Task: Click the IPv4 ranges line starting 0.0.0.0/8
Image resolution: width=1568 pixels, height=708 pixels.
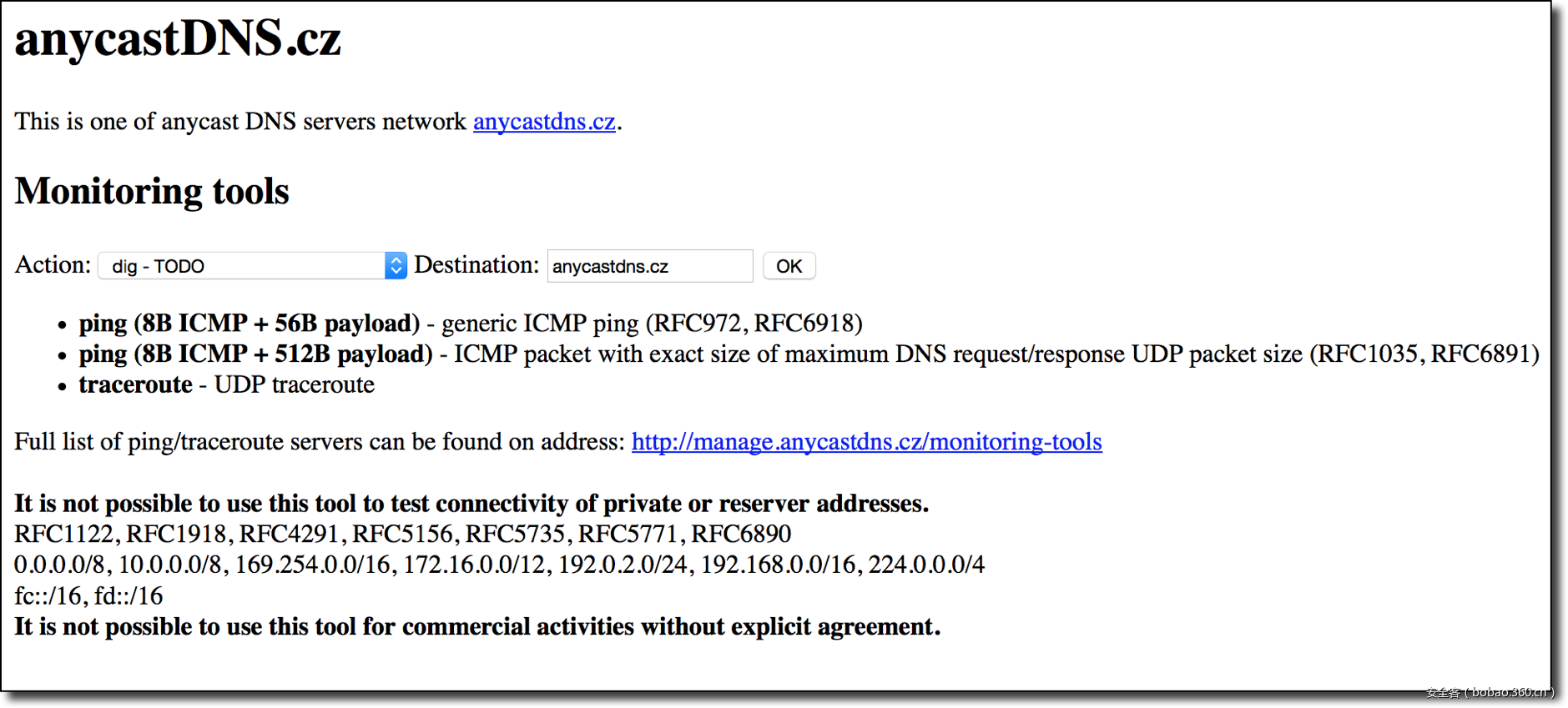Action: [499, 565]
